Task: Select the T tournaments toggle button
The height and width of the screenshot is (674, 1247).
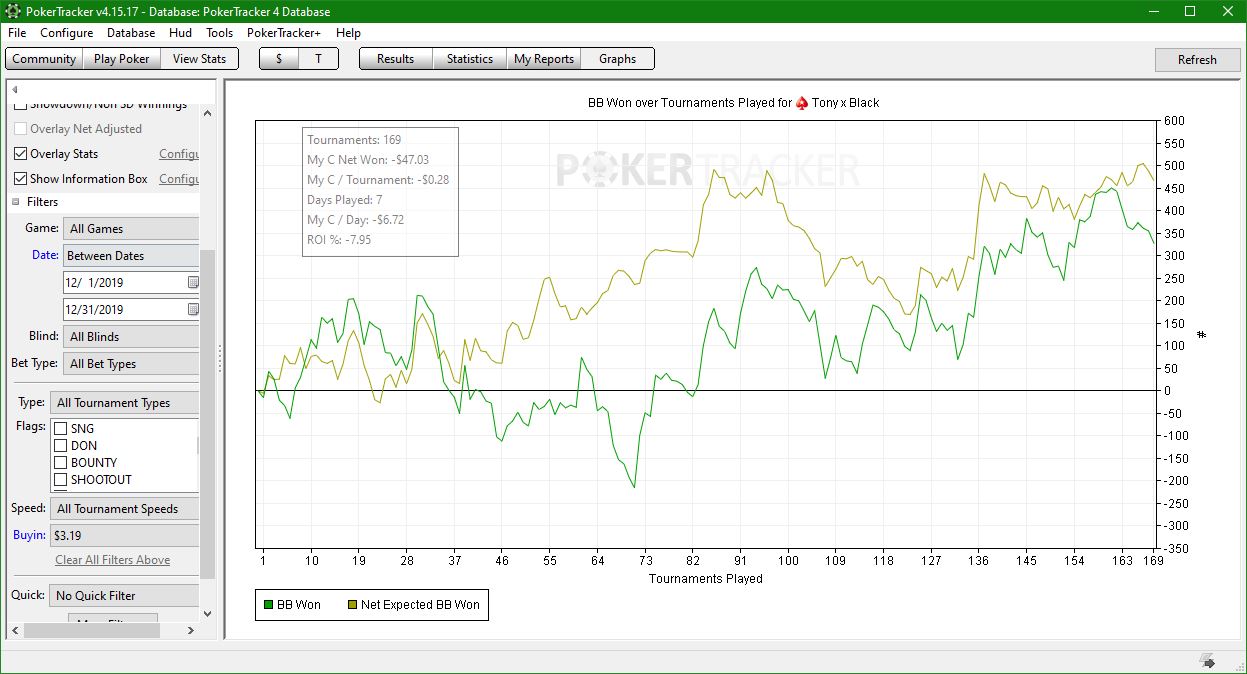Action: click(x=319, y=59)
